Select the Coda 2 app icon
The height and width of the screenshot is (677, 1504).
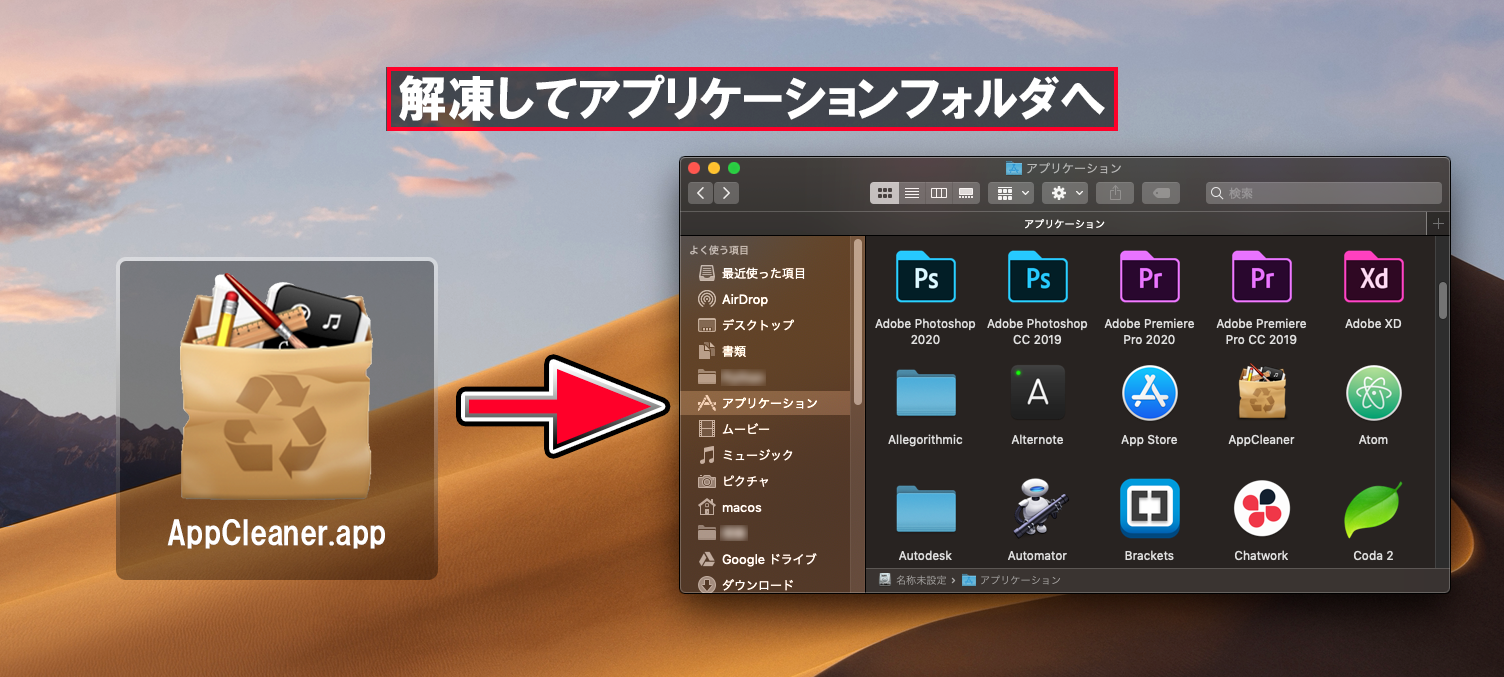(x=1373, y=509)
